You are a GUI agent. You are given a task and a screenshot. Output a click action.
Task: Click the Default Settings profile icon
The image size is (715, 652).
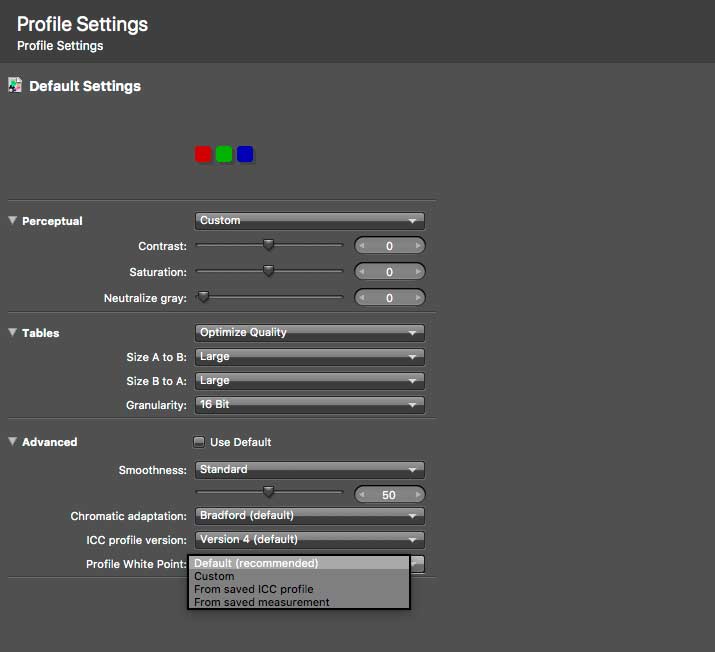(15, 85)
